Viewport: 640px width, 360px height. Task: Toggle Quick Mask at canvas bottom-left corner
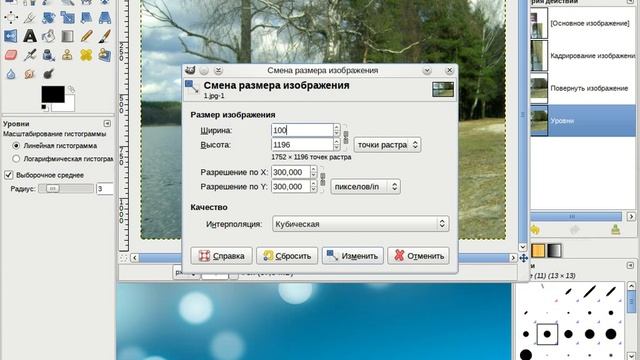pyautogui.click(x=124, y=258)
